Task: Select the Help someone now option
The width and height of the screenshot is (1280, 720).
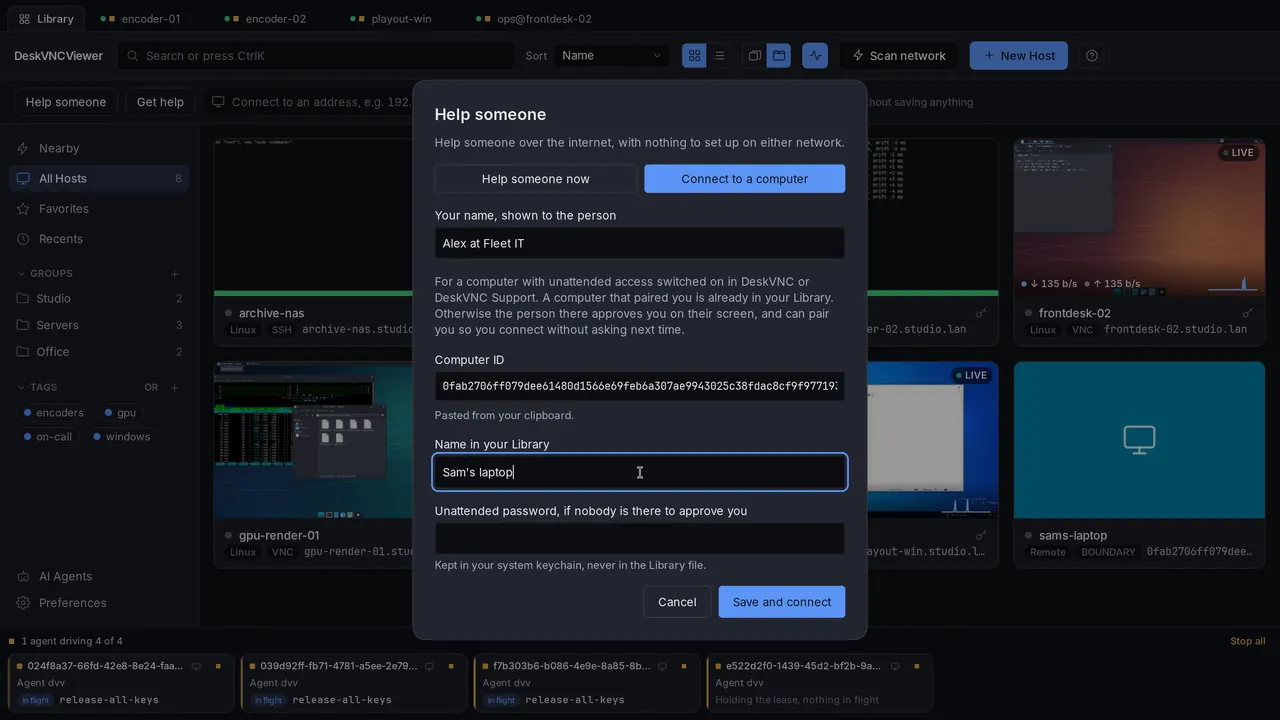Action: coord(536,179)
